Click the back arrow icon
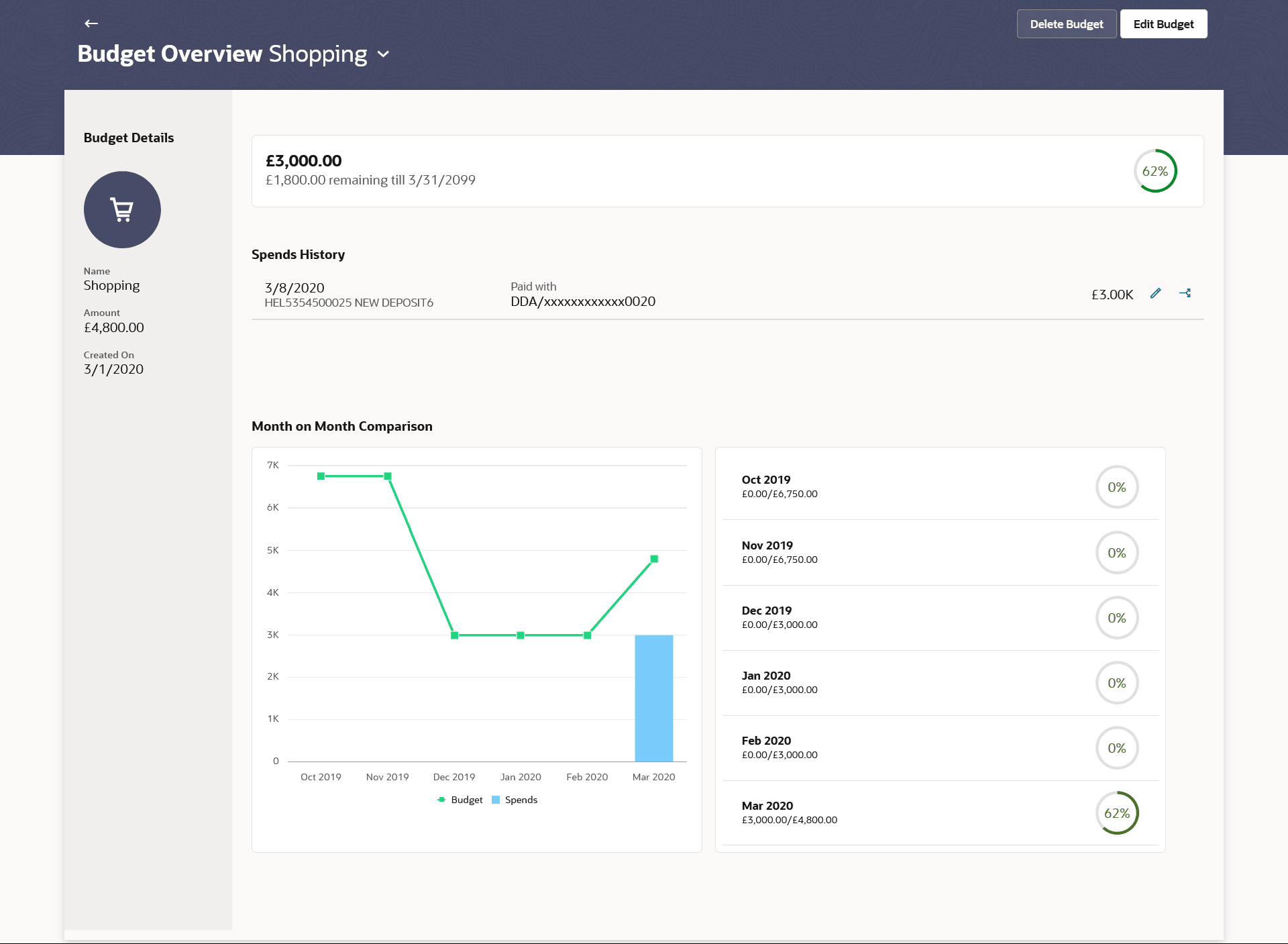This screenshot has height=944, width=1288. (91, 23)
